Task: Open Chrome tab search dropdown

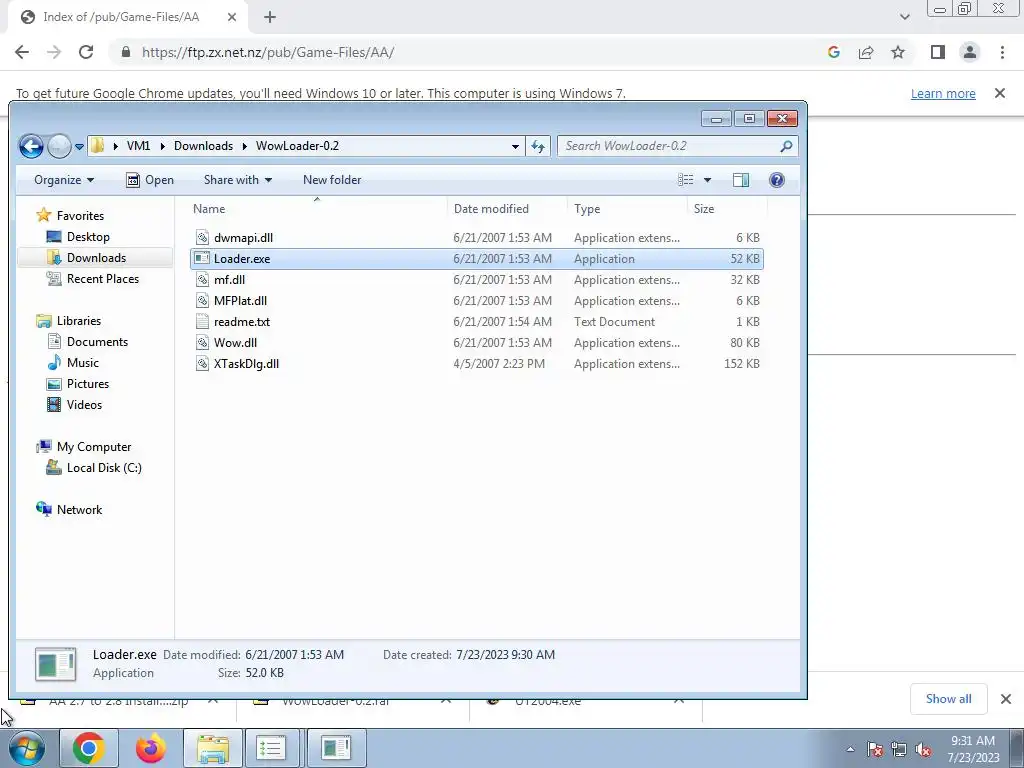Action: 904,17
